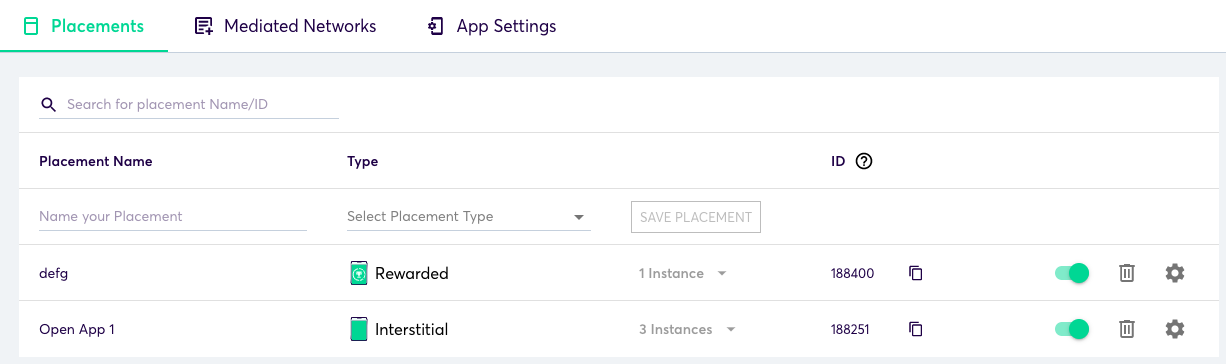Expand the 1 Instance dropdown for defg
1226x364 pixels.
pyautogui.click(x=682, y=273)
